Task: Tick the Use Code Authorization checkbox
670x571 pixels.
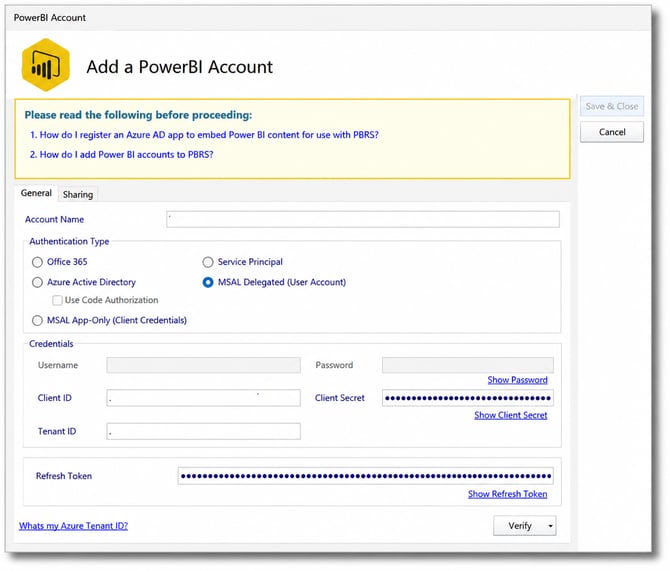Action: [57, 300]
